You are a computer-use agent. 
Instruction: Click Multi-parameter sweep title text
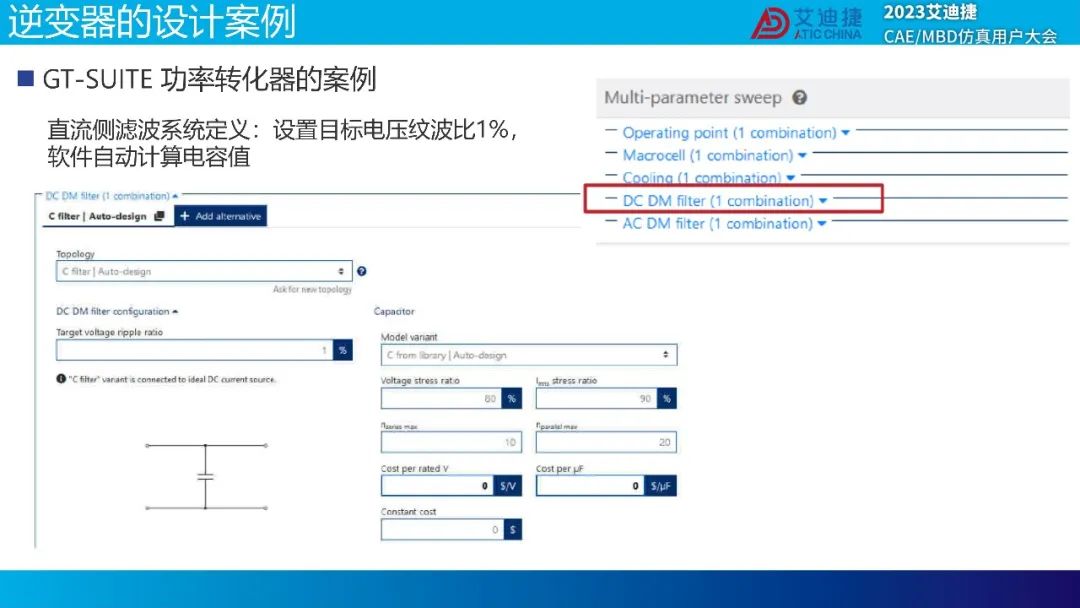click(693, 97)
